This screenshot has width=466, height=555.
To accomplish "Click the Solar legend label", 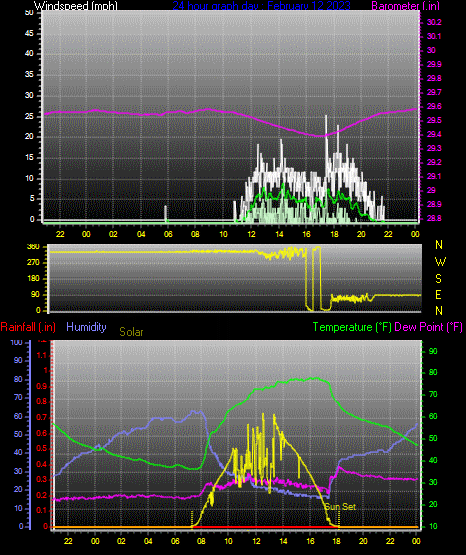I will tap(131, 332).
